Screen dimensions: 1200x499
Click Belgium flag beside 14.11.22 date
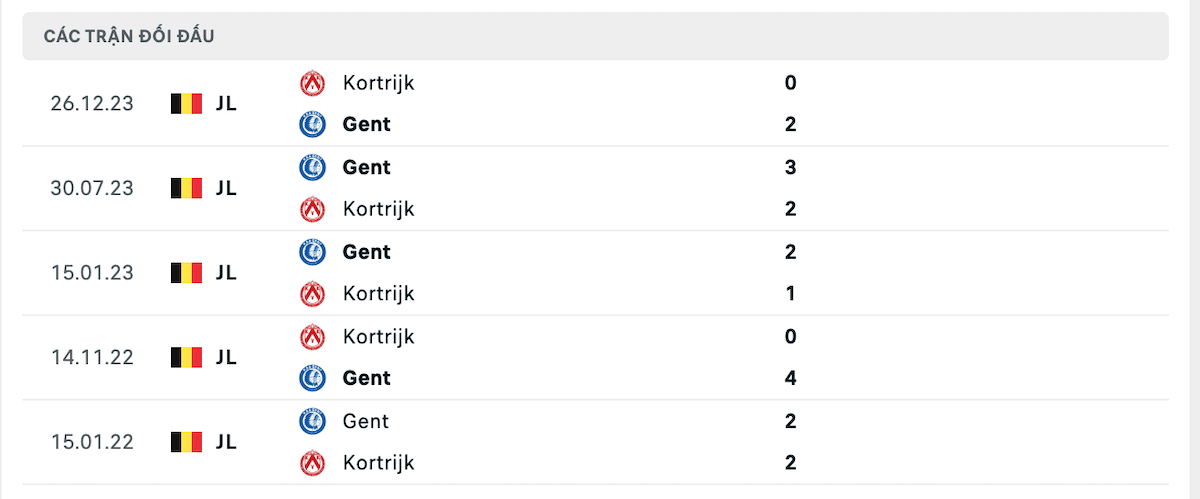click(186, 357)
